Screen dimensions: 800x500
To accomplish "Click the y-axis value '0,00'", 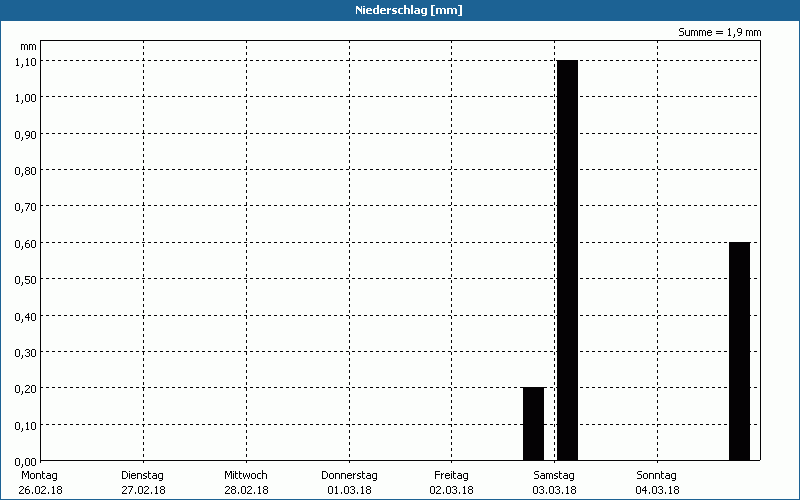I will click(x=26, y=462).
